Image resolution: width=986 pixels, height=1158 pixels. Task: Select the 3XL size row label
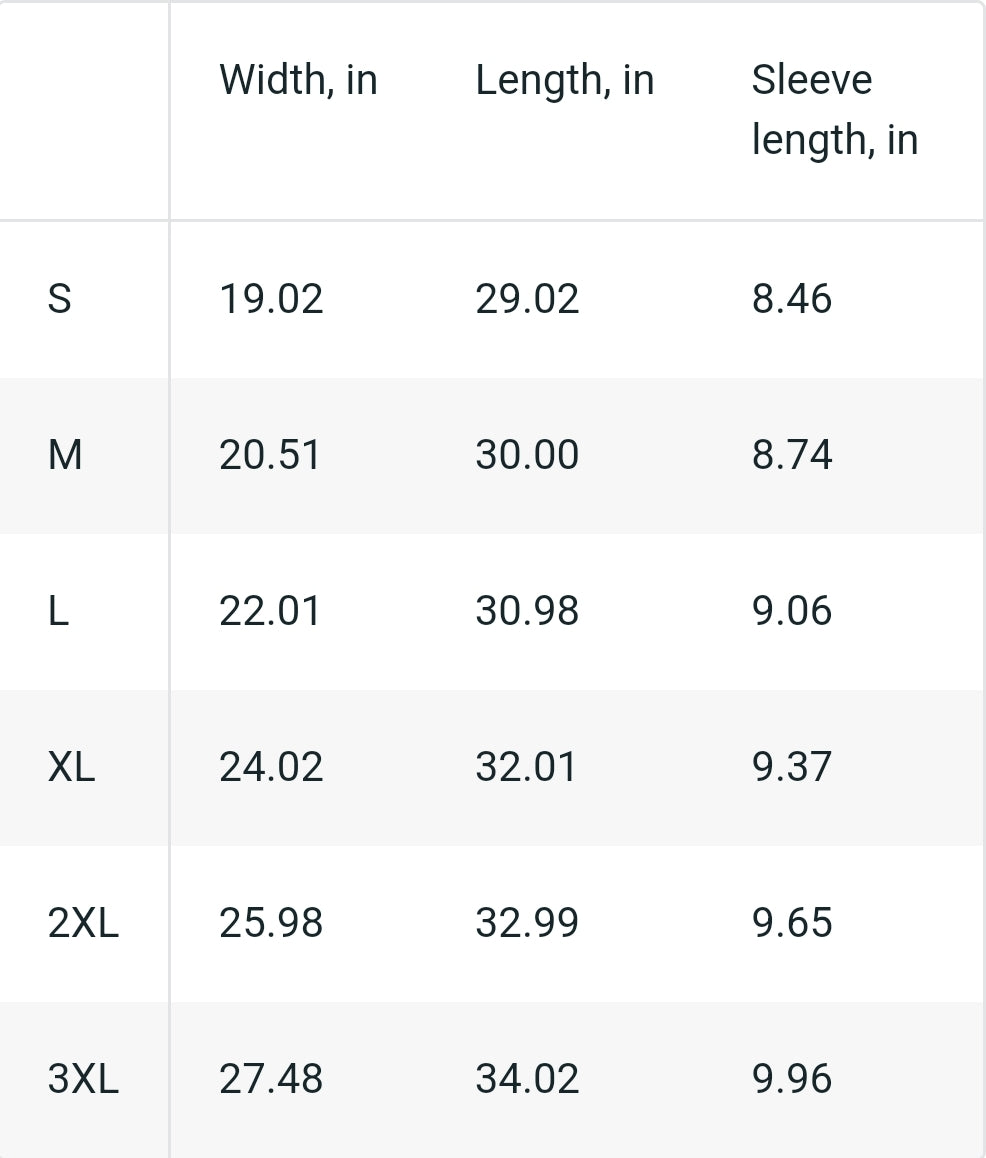[x=83, y=1079]
